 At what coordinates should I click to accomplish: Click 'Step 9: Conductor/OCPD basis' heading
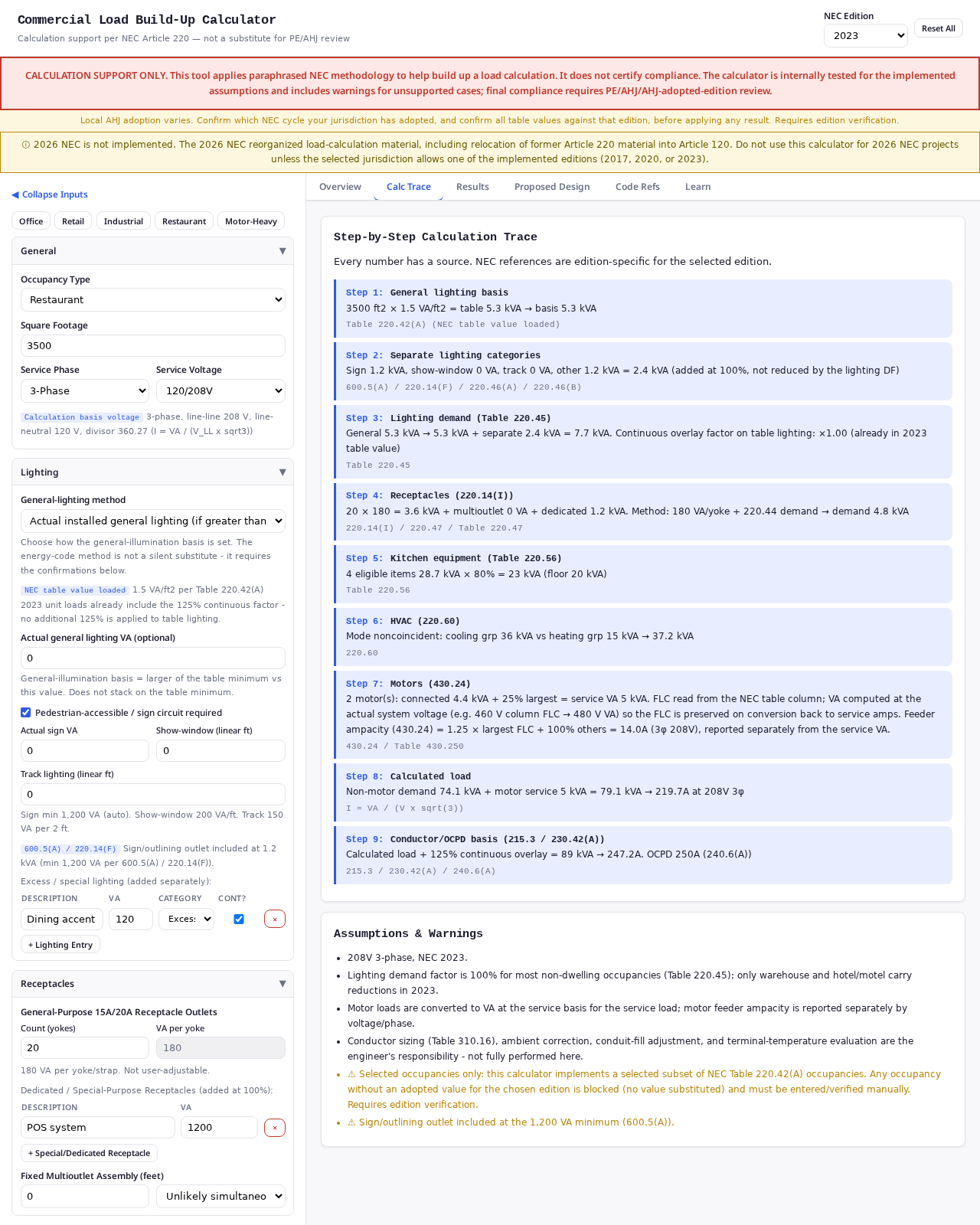coord(475,839)
